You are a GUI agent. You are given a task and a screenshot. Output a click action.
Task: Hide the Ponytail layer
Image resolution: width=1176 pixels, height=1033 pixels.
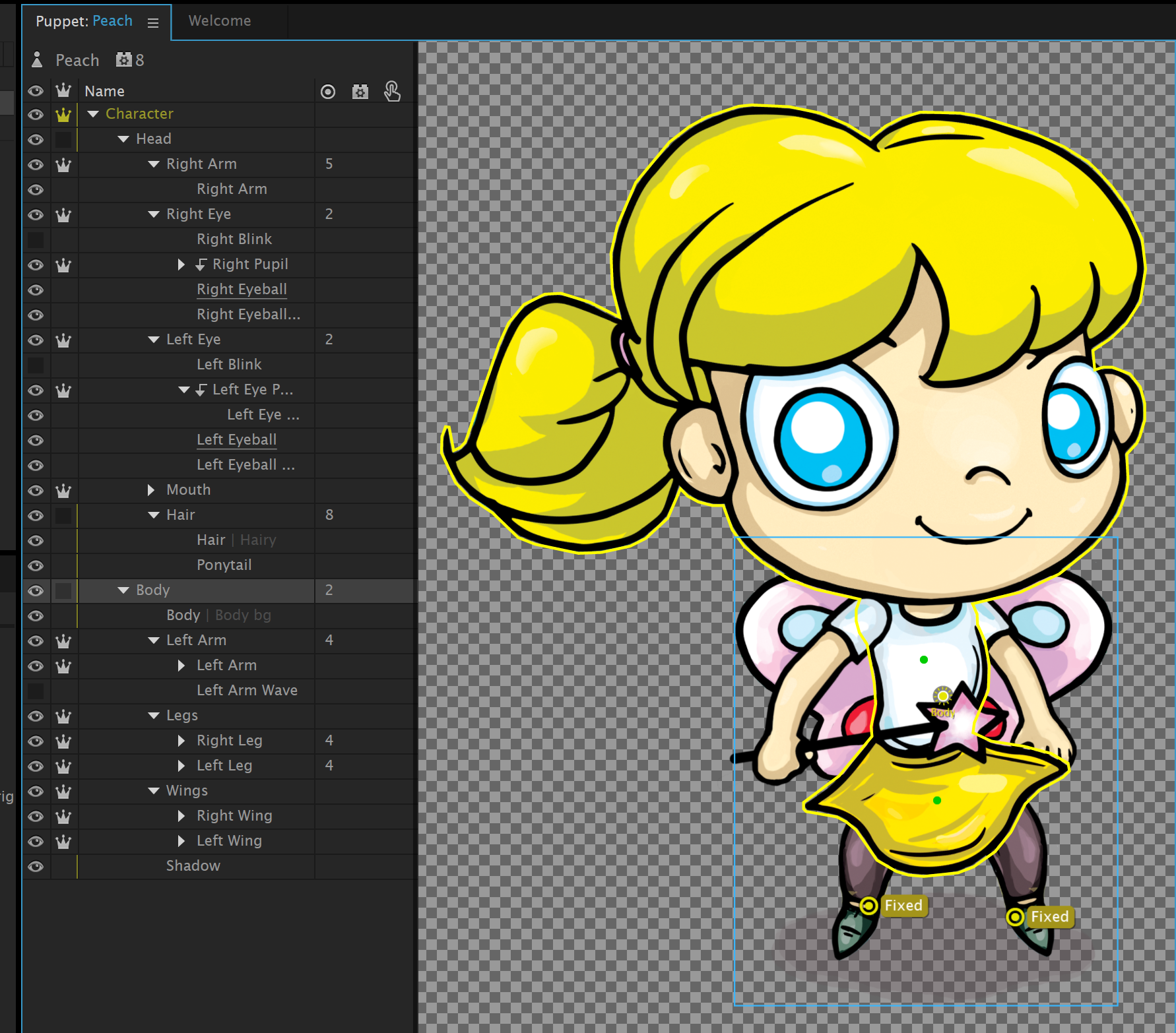(36, 566)
